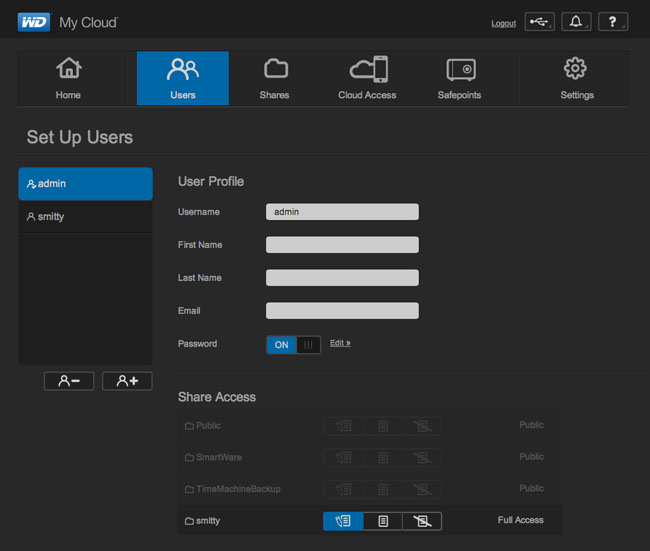The width and height of the screenshot is (650, 551).
Task: Click the My Cloud title text
Action: pyautogui.click(x=88, y=23)
